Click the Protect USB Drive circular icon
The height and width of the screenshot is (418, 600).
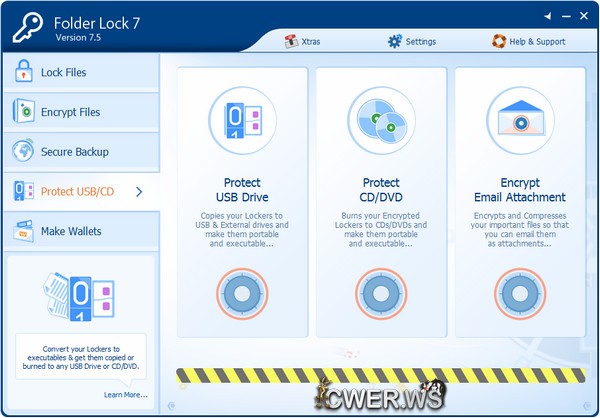point(242,121)
